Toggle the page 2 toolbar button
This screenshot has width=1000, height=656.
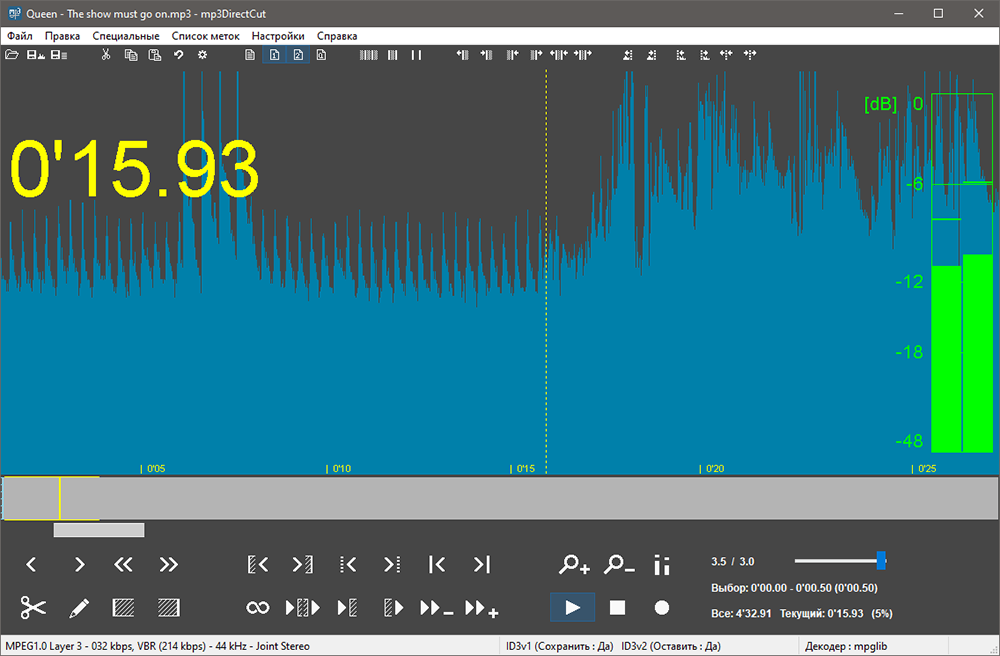click(x=297, y=55)
